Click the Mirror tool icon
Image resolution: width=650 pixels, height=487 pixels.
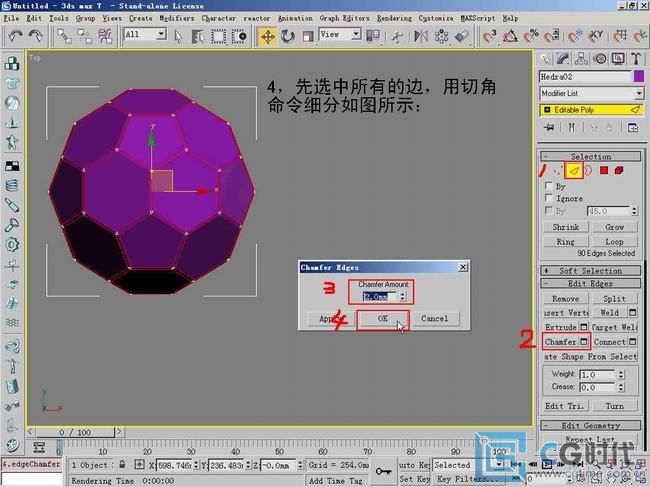pos(421,36)
